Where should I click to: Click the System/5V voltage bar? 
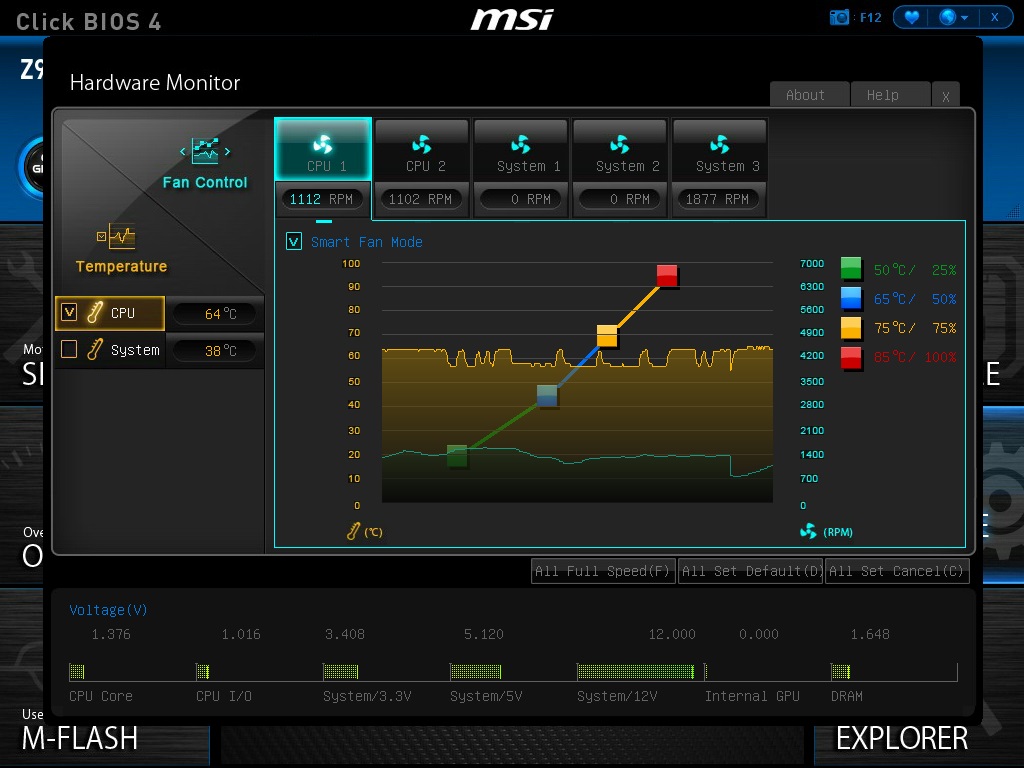[x=476, y=671]
